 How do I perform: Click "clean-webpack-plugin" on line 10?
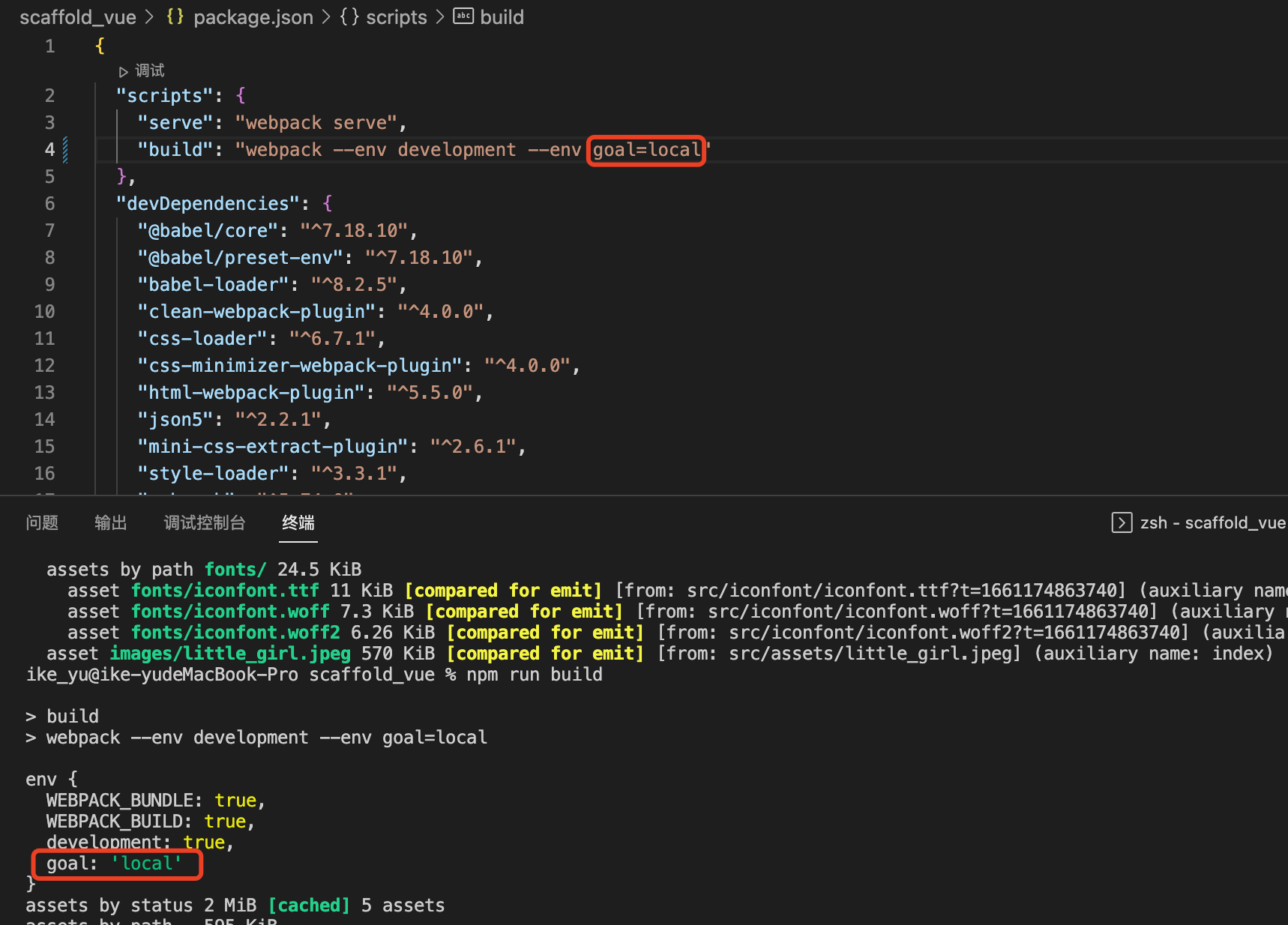(257, 312)
